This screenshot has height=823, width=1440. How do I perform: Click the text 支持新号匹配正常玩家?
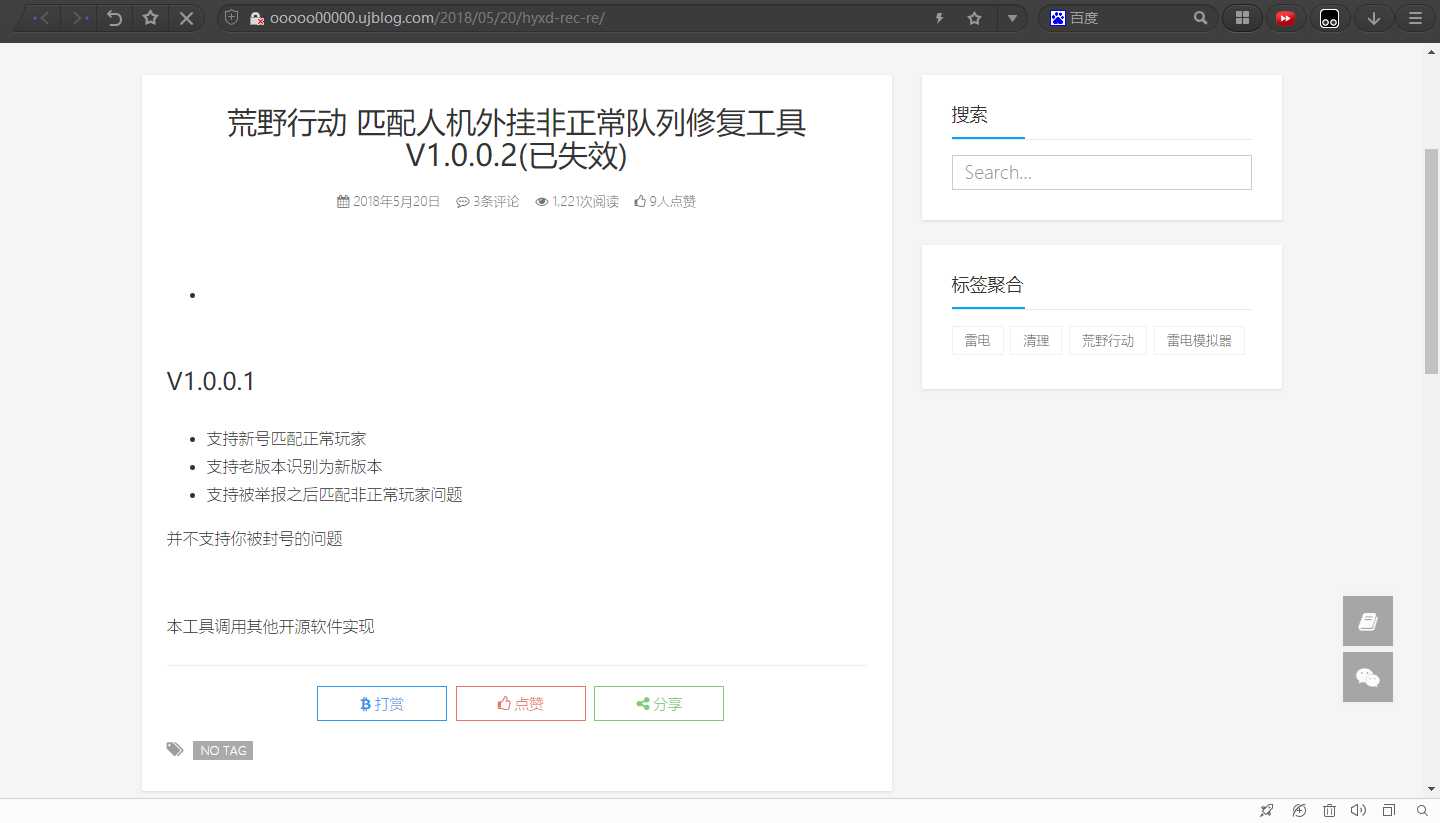tap(287, 439)
